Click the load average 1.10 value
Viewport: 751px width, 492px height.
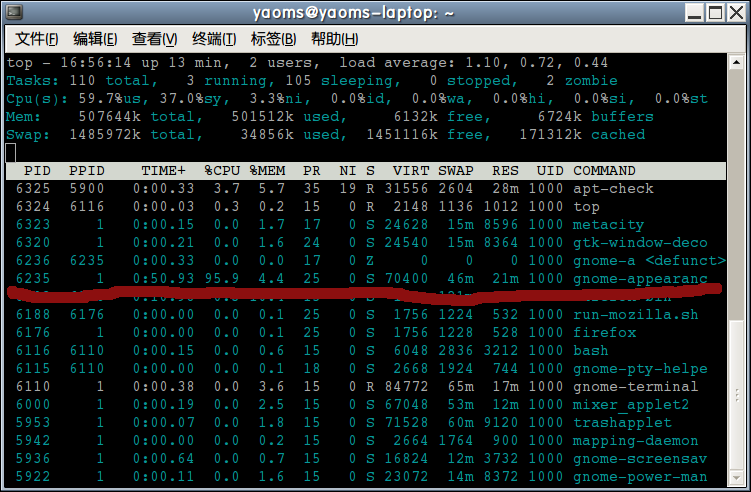483,63
